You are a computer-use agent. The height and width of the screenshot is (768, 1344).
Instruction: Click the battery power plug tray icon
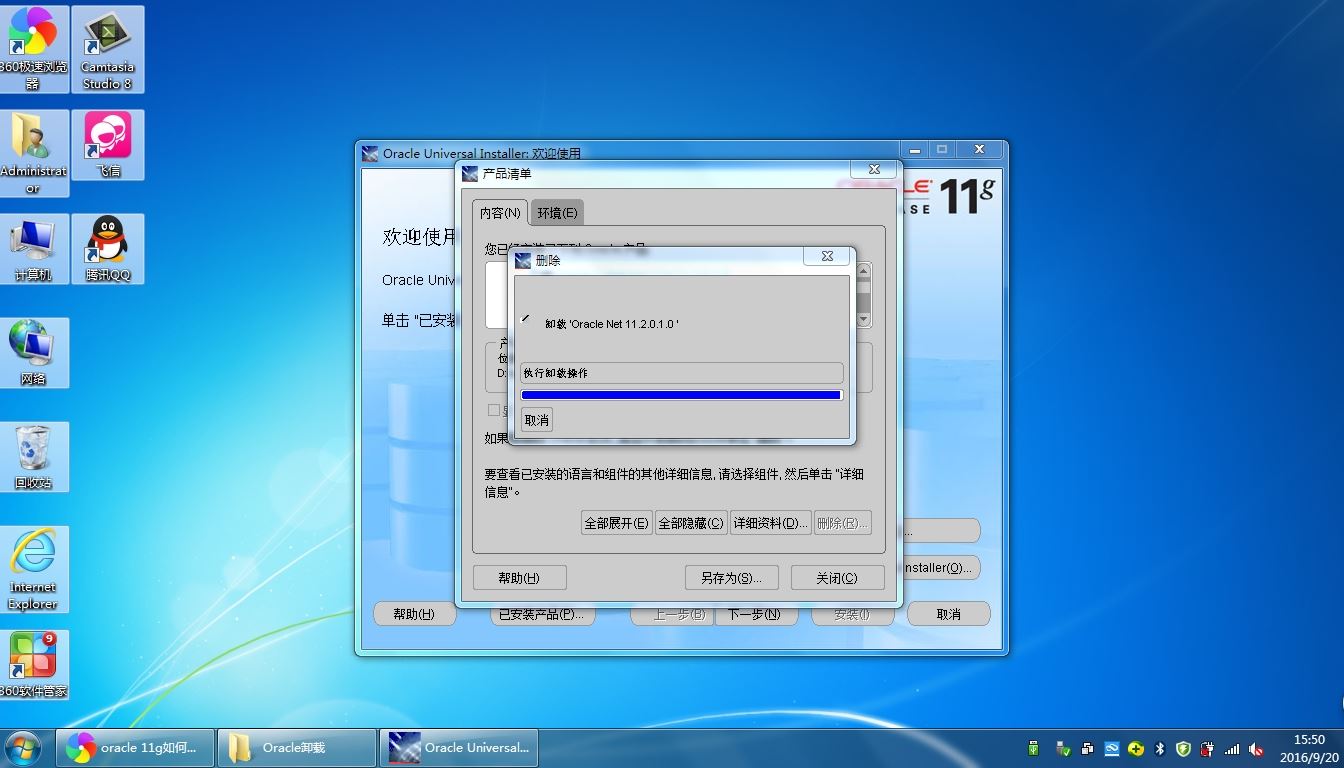click(1208, 748)
